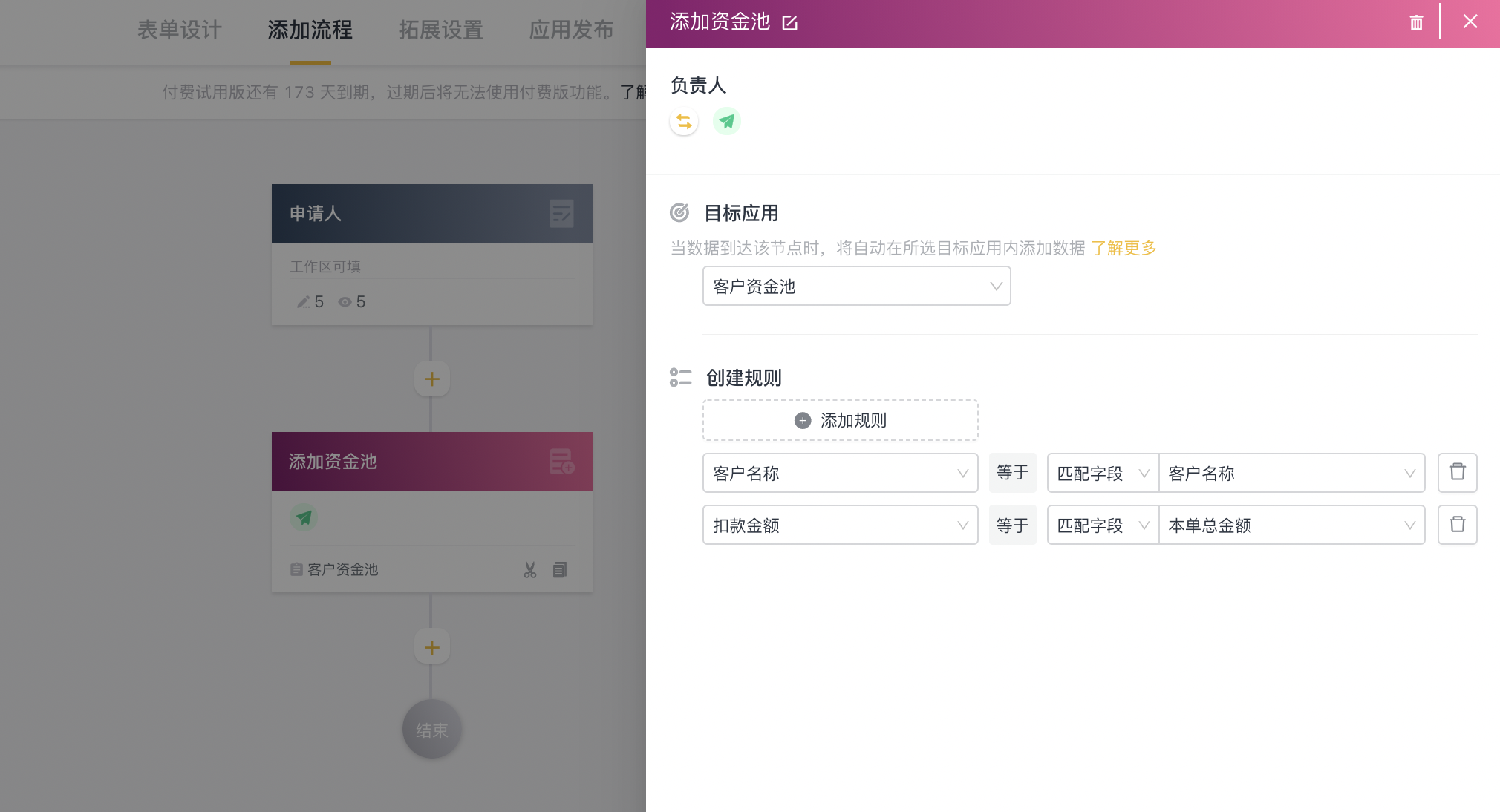Open source field dropdown showing 本单总金额
The image size is (1500, 812).
click(x=1292, y=525)
